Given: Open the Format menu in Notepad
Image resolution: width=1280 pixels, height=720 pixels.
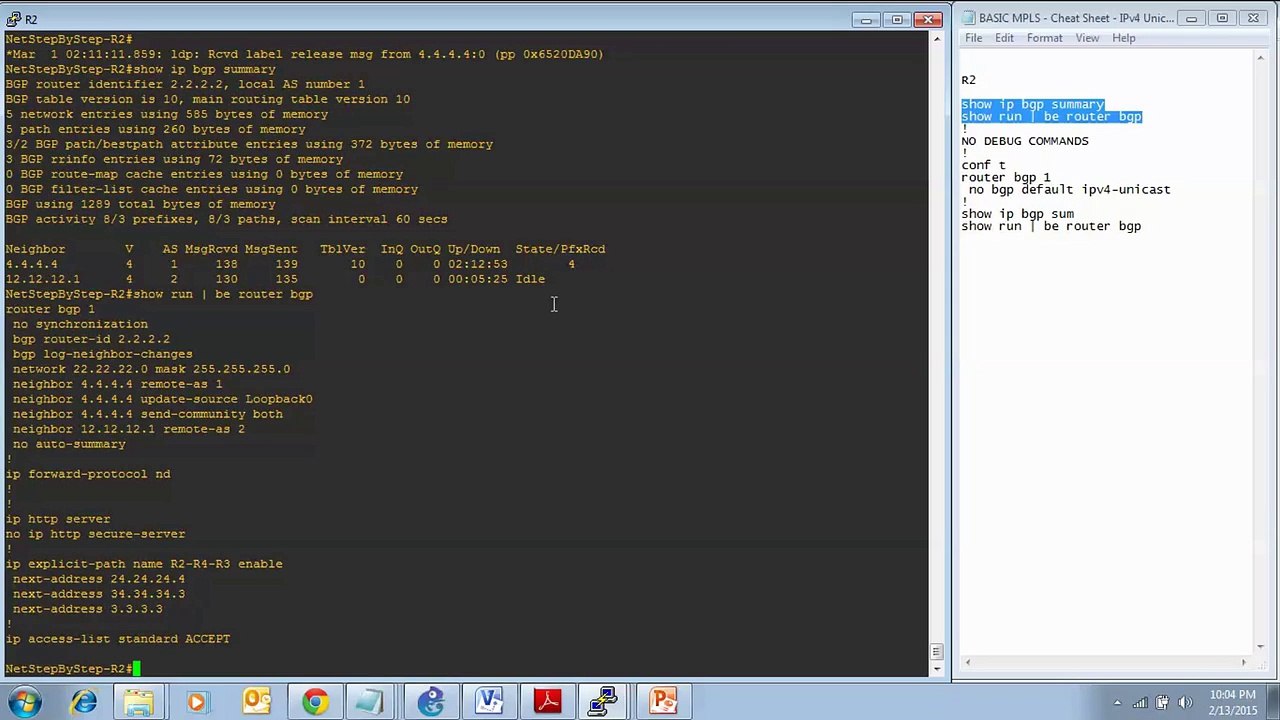Looking at the screenshot, I should (1044, 38).
